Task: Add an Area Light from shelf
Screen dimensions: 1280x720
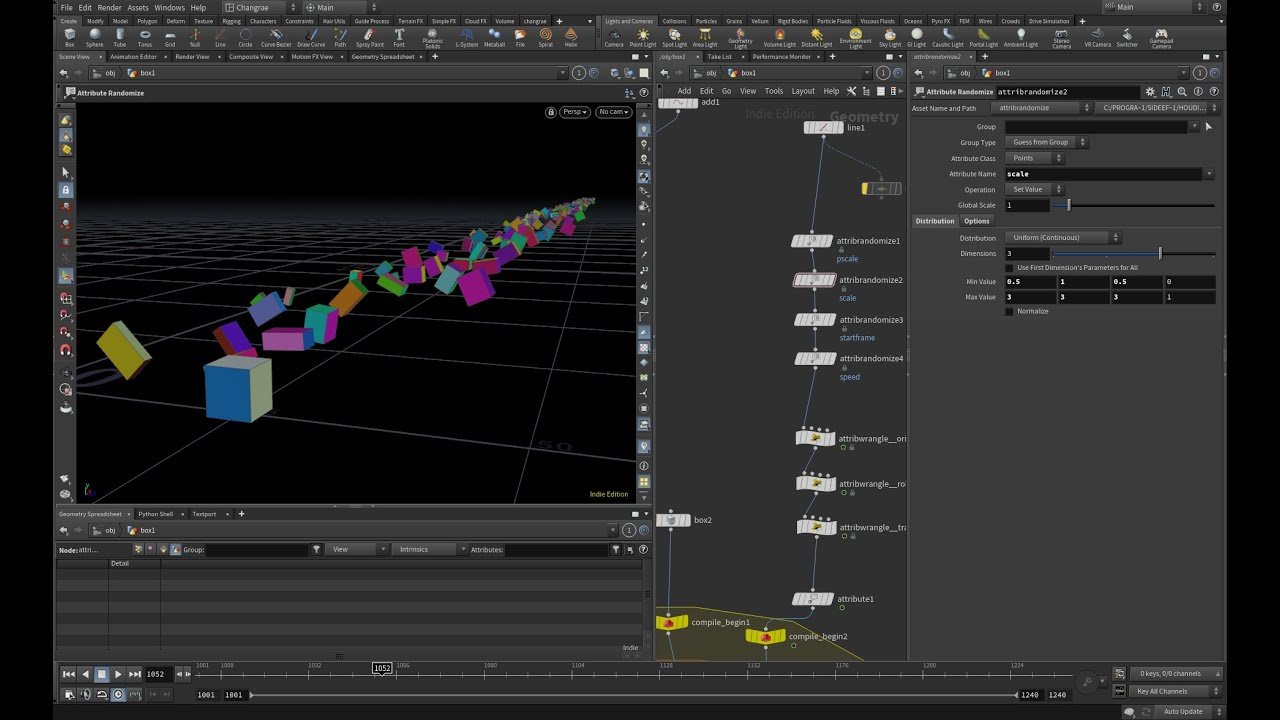Action: pos(705,38)
